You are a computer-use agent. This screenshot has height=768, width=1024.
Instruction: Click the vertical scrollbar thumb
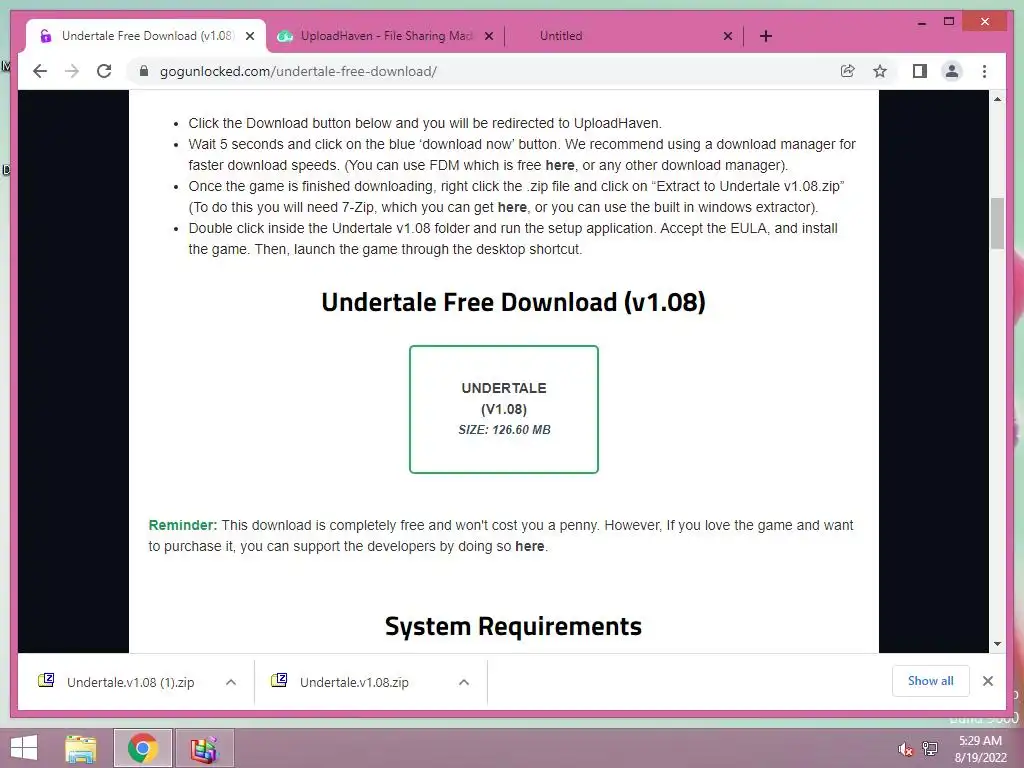tap(997, 223)
